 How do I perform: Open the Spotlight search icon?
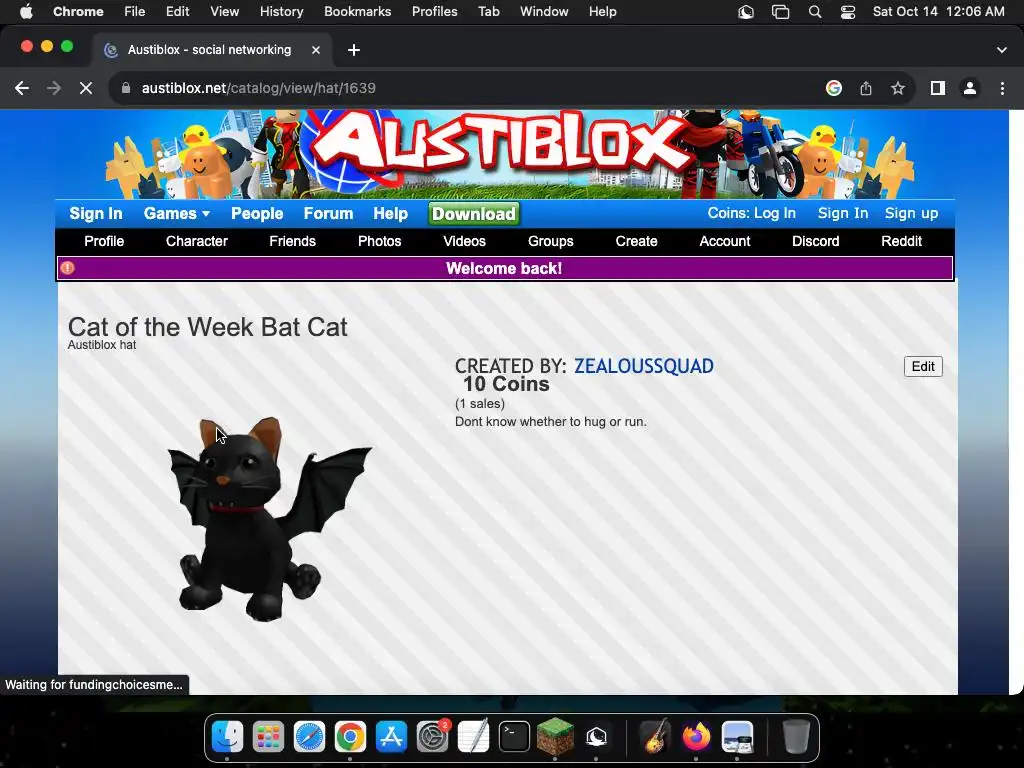(814, 12)
